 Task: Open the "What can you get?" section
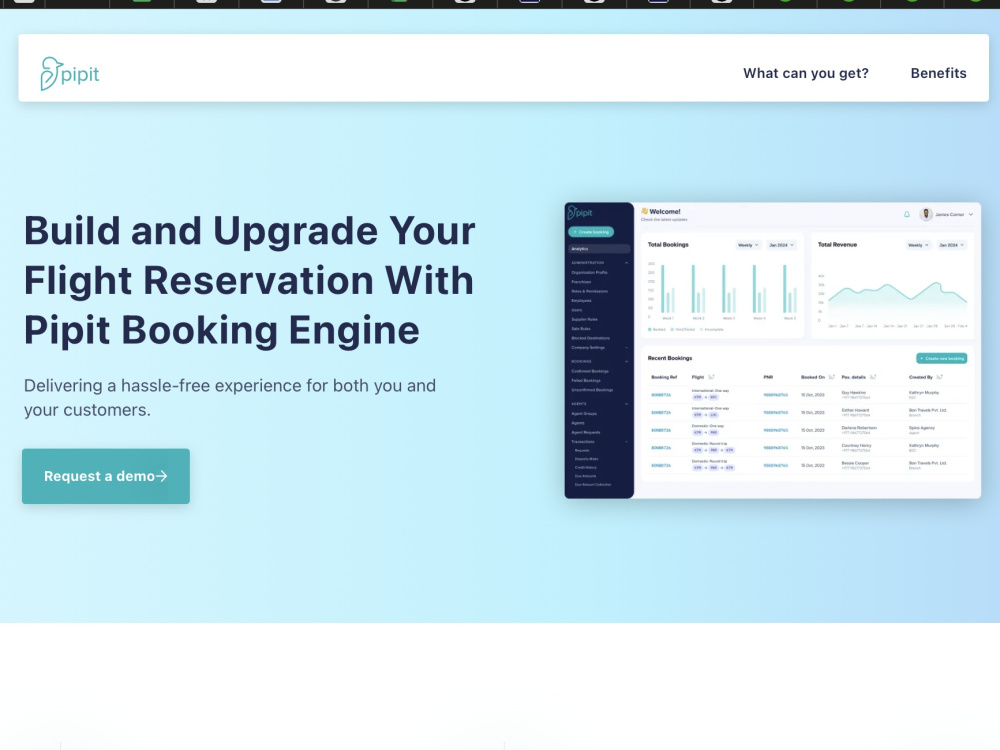click(805, 73)
